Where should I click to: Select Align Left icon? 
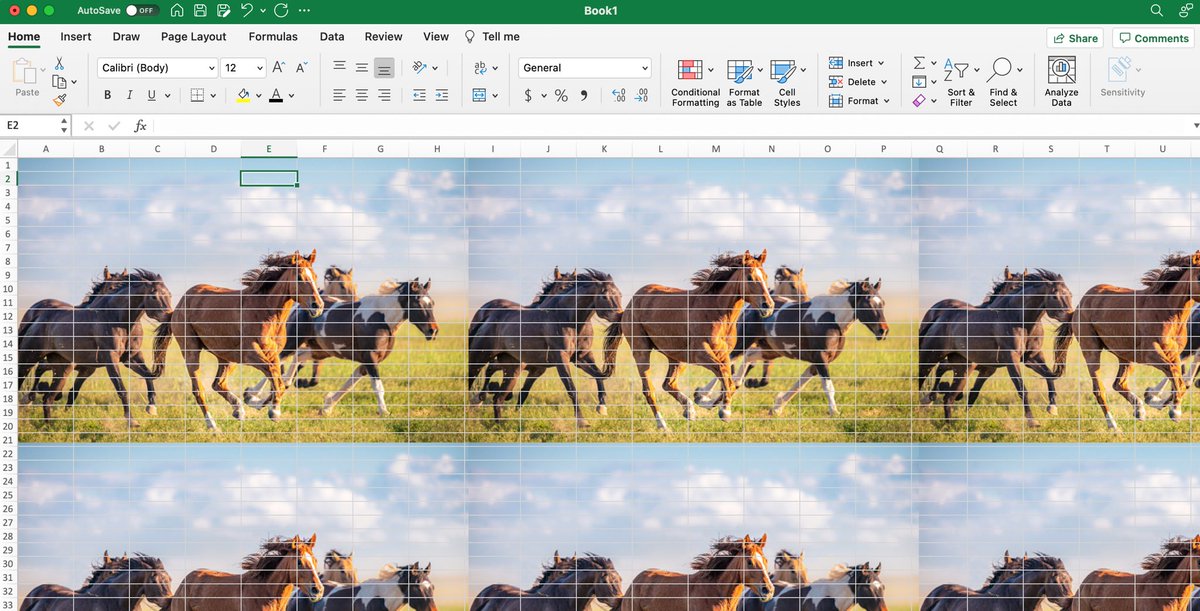(339, 95)
